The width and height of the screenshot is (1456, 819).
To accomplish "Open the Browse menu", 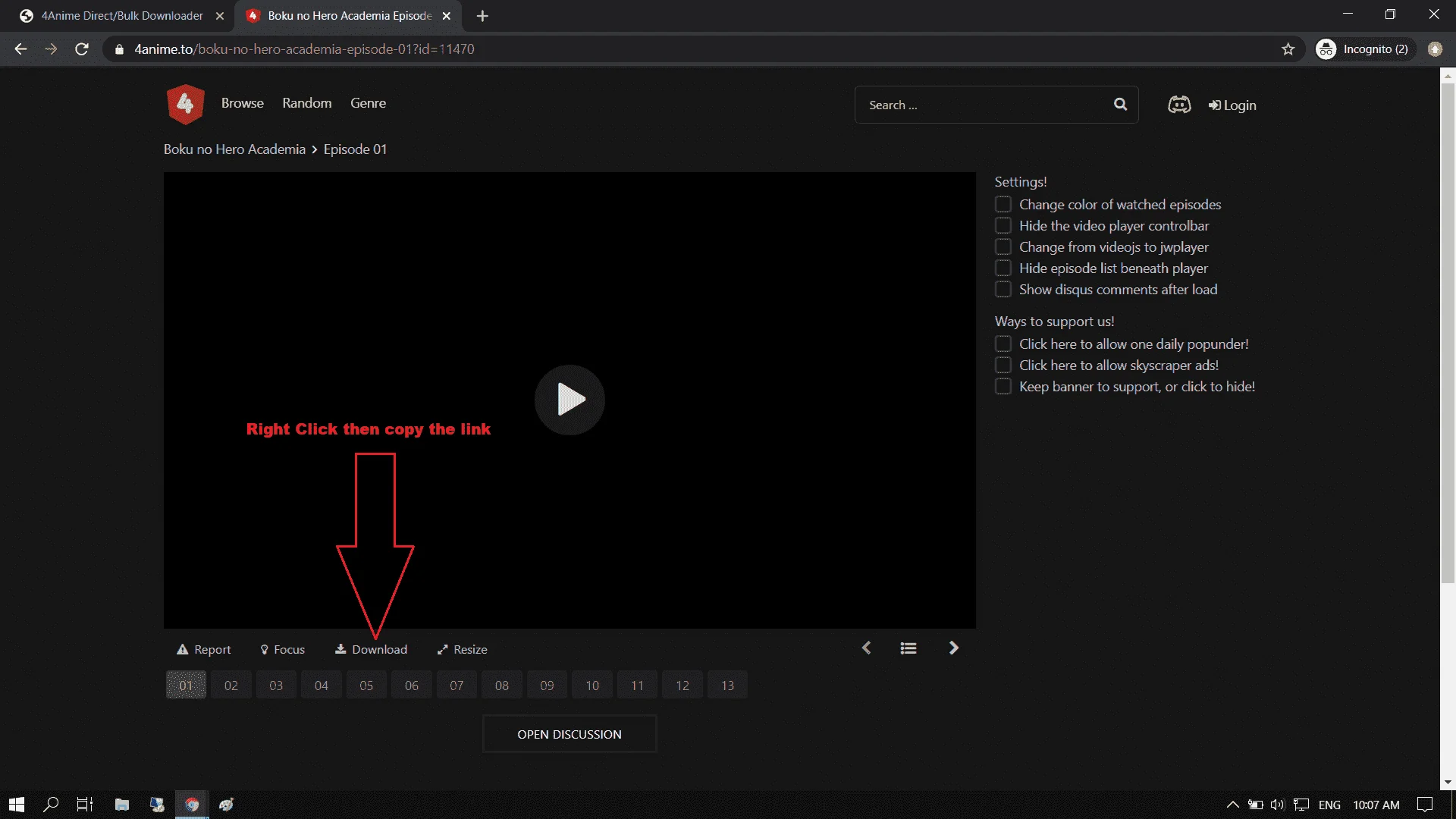I will point(243,103).
